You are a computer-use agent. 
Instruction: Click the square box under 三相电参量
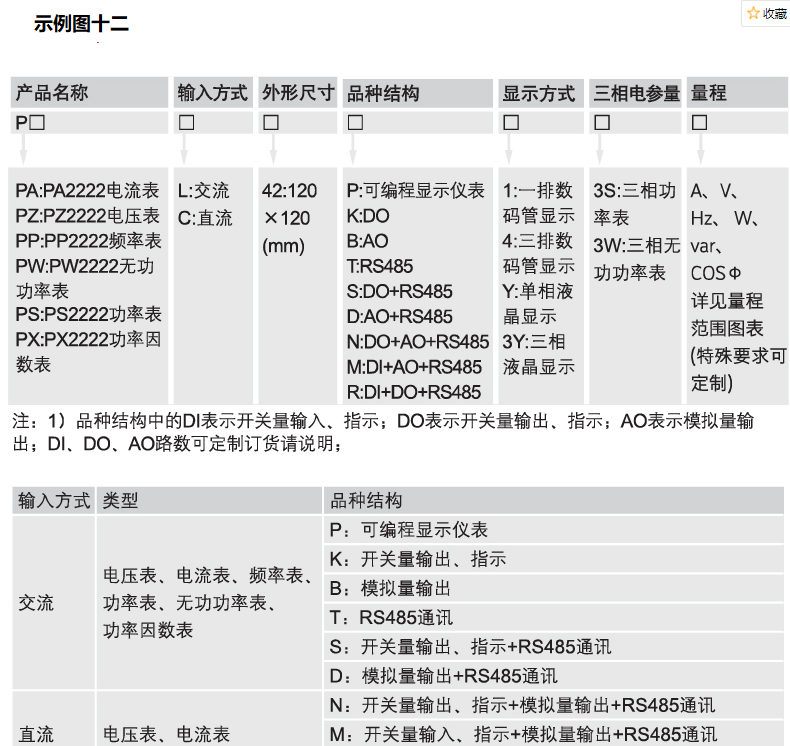tap(602, 123)
